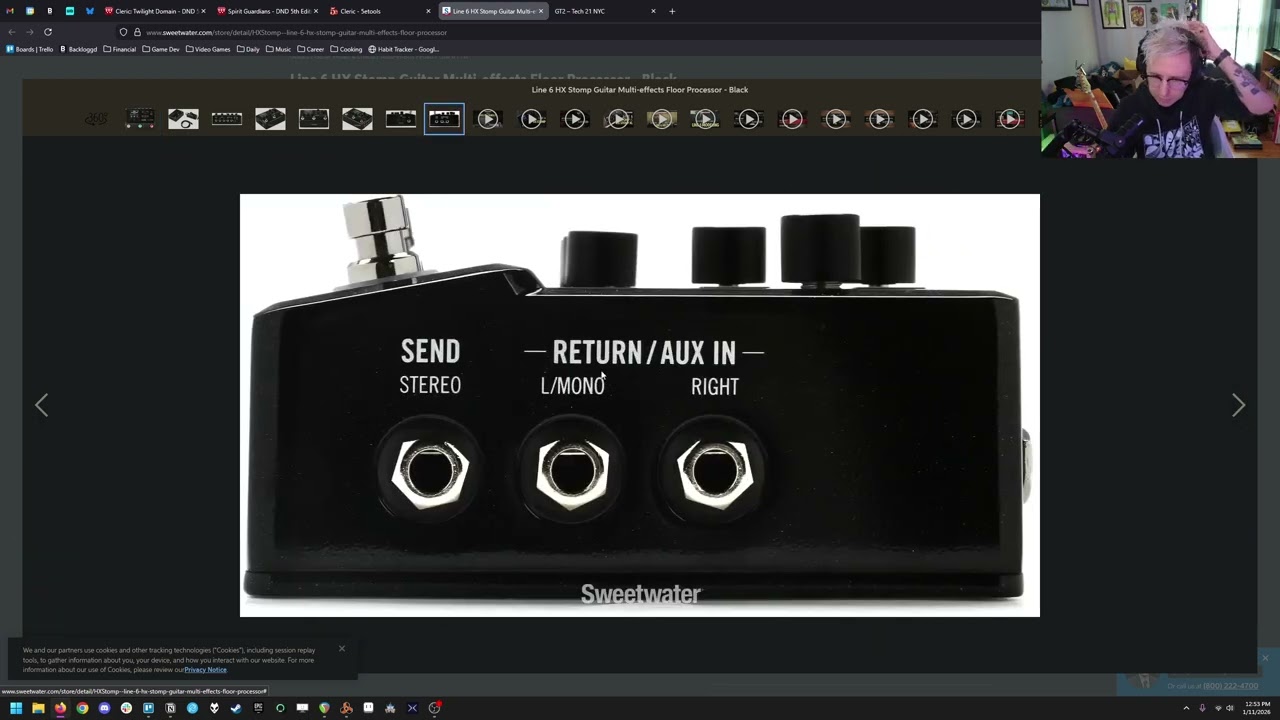Open Chrome from taskbar
Viewport: 1280px width, 720px height.
[82, 708]
